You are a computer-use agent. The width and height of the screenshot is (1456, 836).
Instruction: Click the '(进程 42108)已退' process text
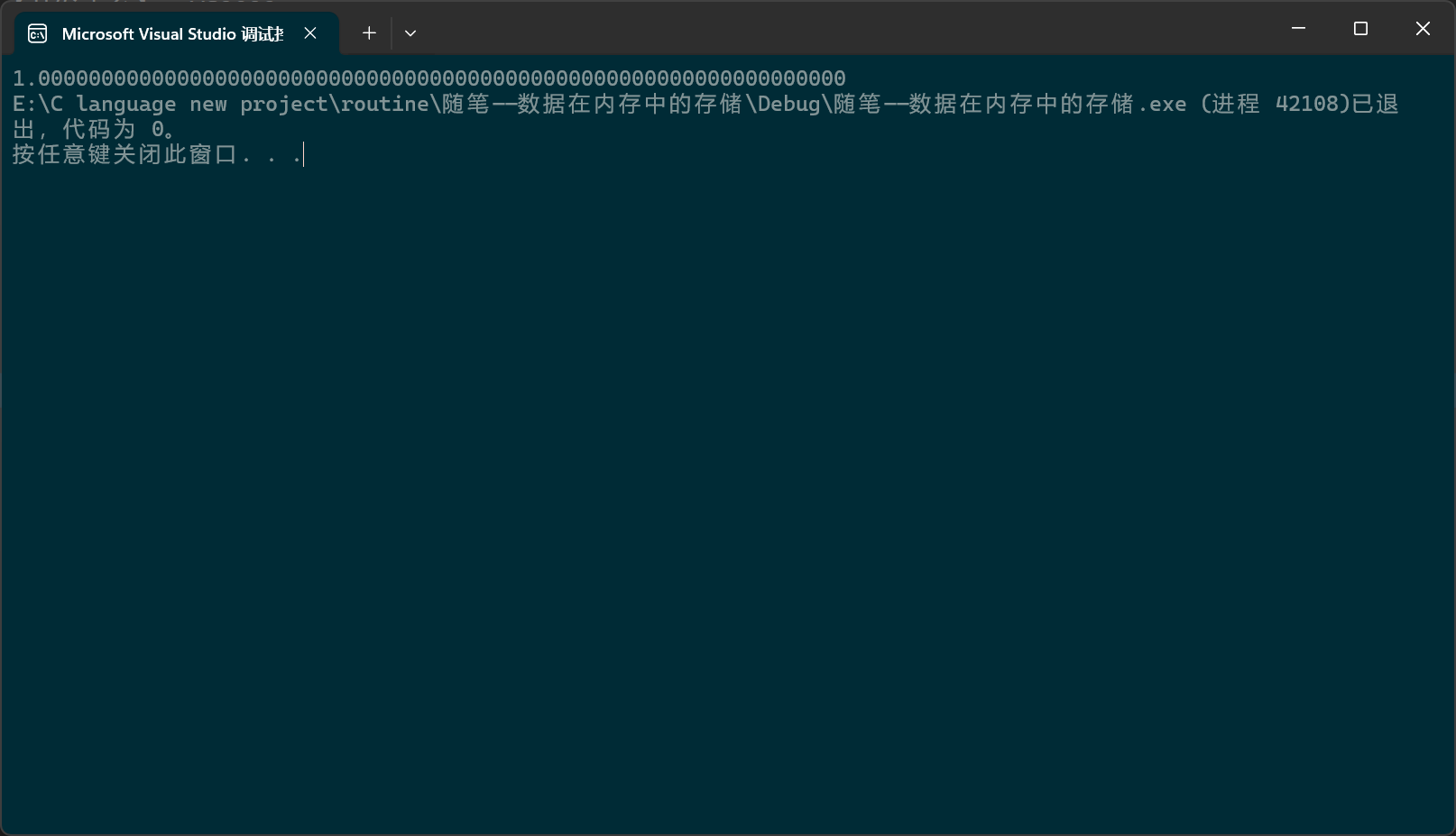click(1299, 104)
